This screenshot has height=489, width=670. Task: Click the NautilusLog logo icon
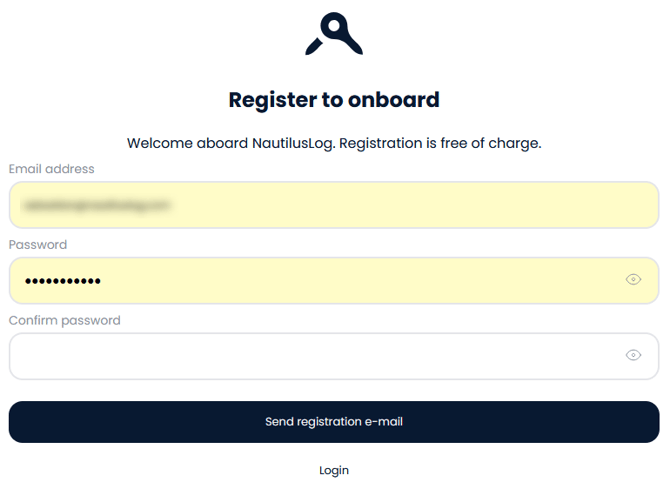click(334, 33)
